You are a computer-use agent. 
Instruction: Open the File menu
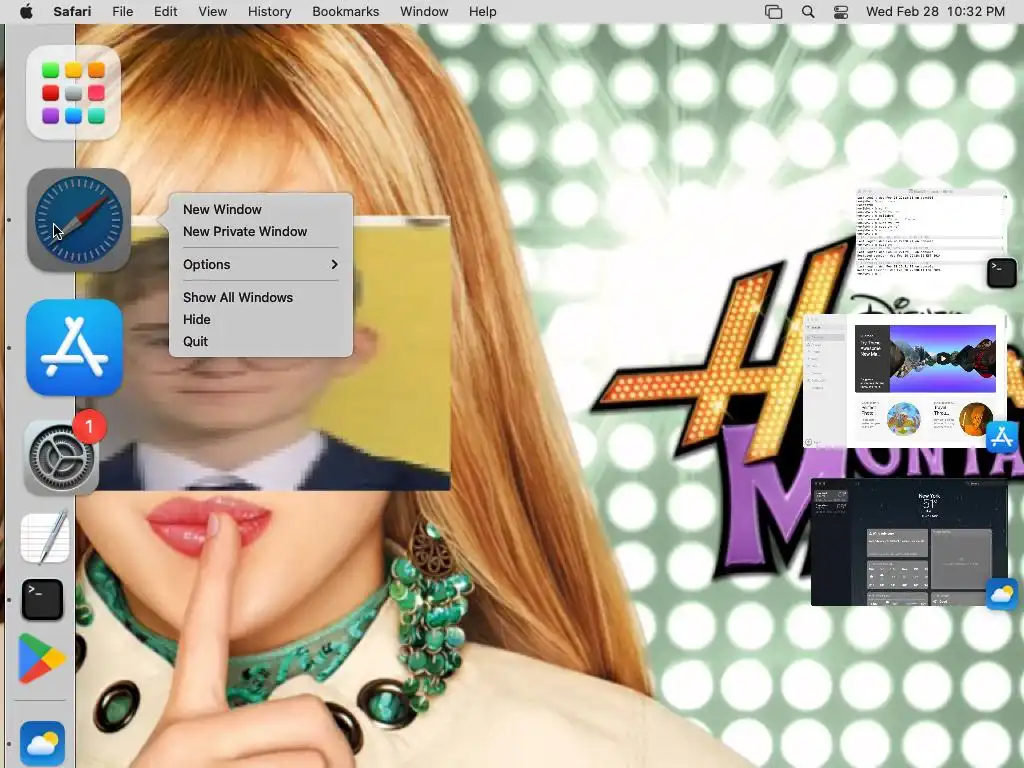click(123, 12)
